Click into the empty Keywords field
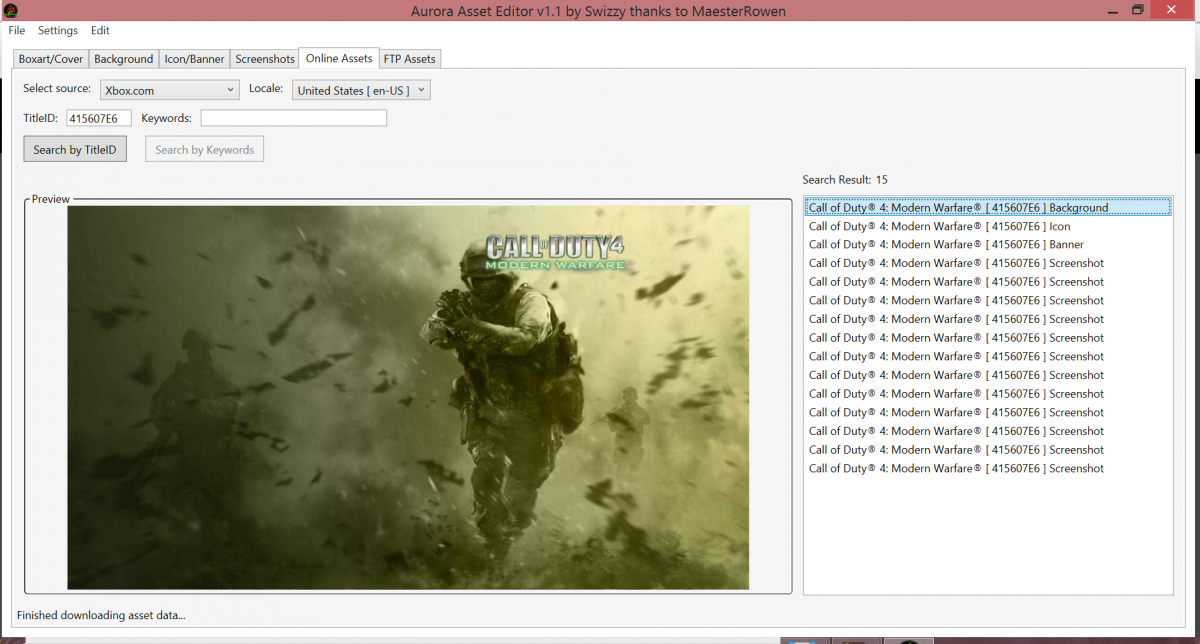 click(x=294, y=118)
